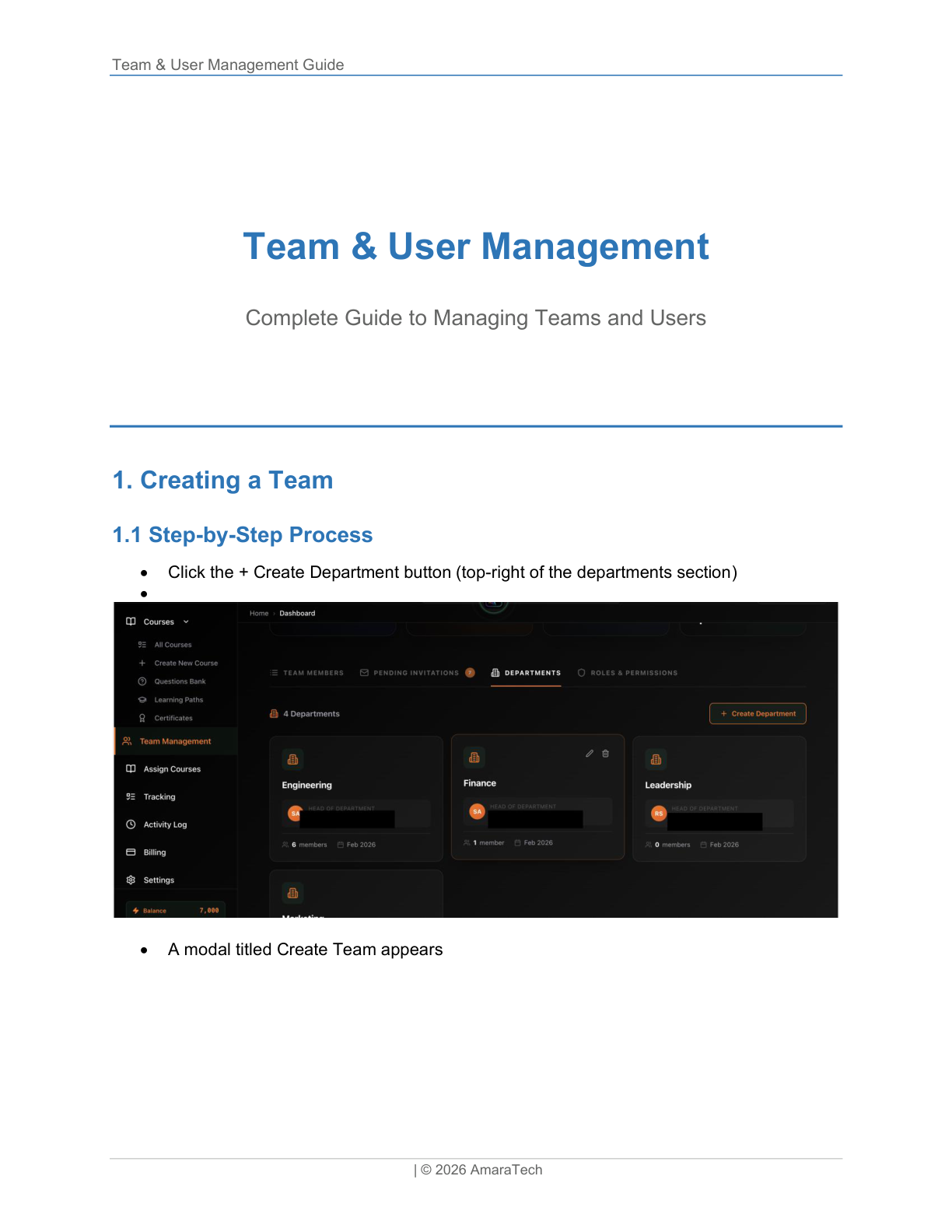The image size is (952, 1232).
Task: Click the Finance card edit pencil icon
Action: tap(590, 754)
